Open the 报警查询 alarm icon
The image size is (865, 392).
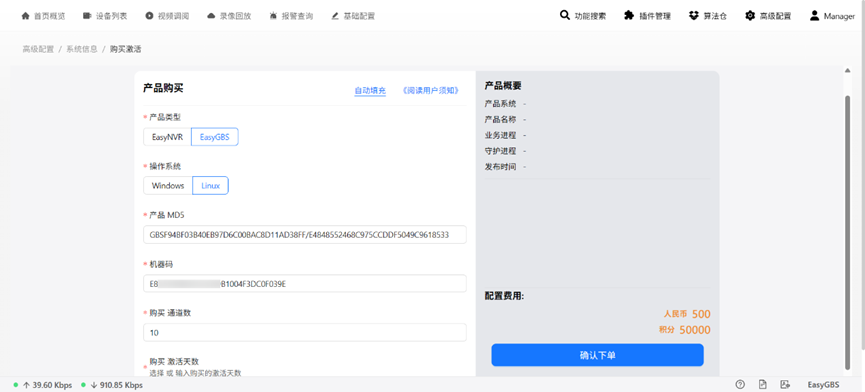pos(273,16)
